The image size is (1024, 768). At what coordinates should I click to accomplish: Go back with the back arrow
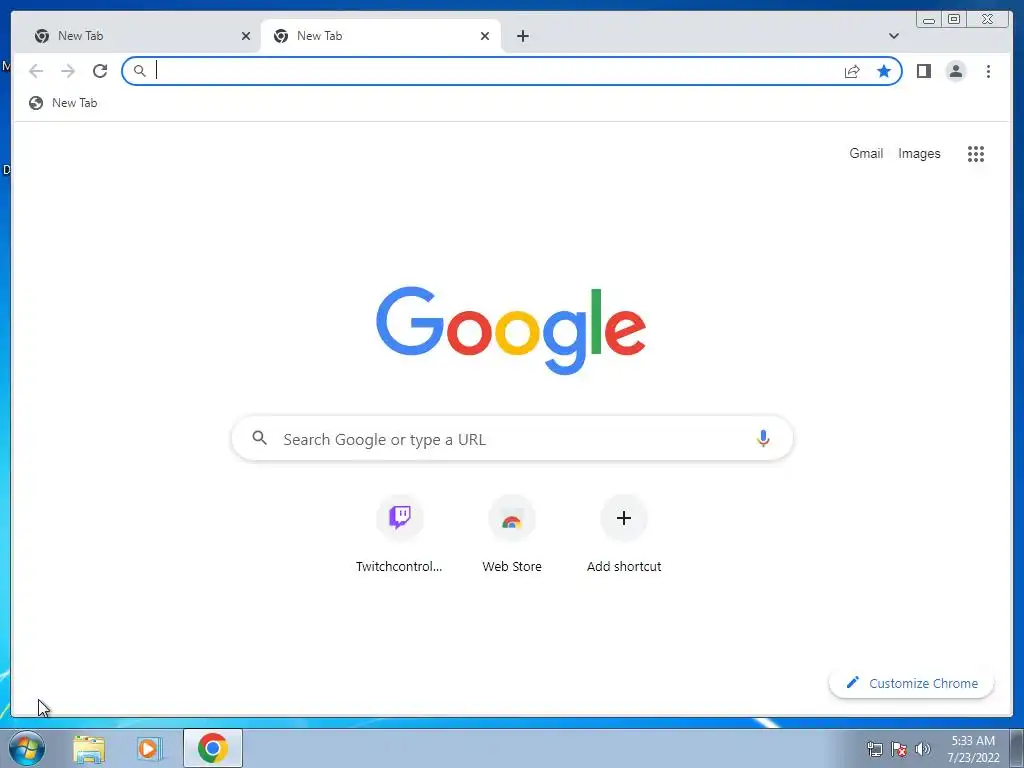pyautogui.click(x=36, y=71)
